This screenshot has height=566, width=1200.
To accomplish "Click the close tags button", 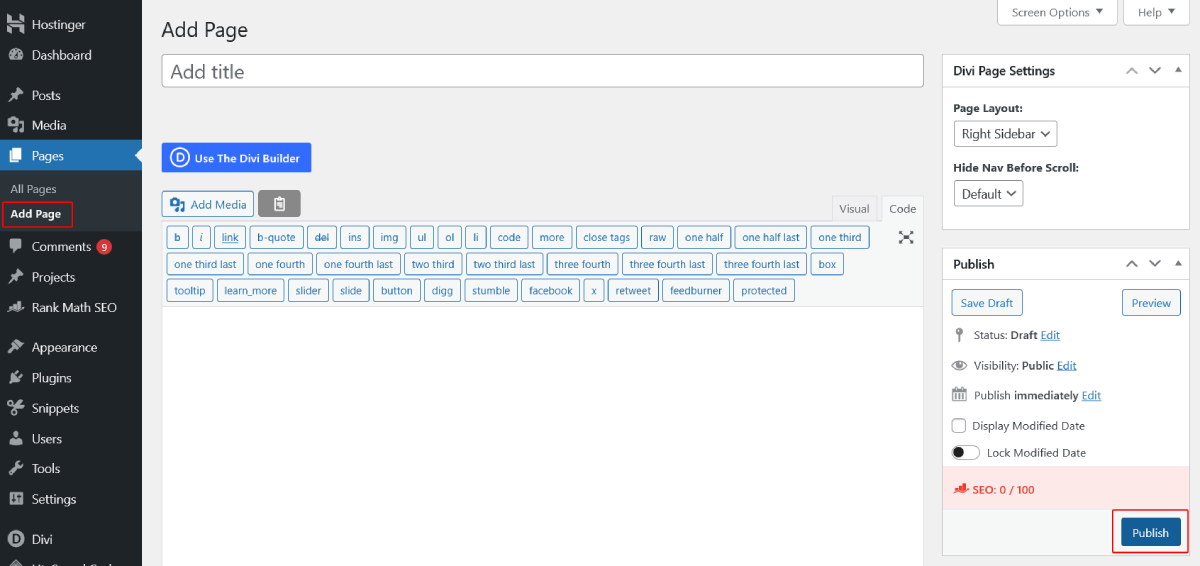I will pyautogui.click(x=607, y=237).
